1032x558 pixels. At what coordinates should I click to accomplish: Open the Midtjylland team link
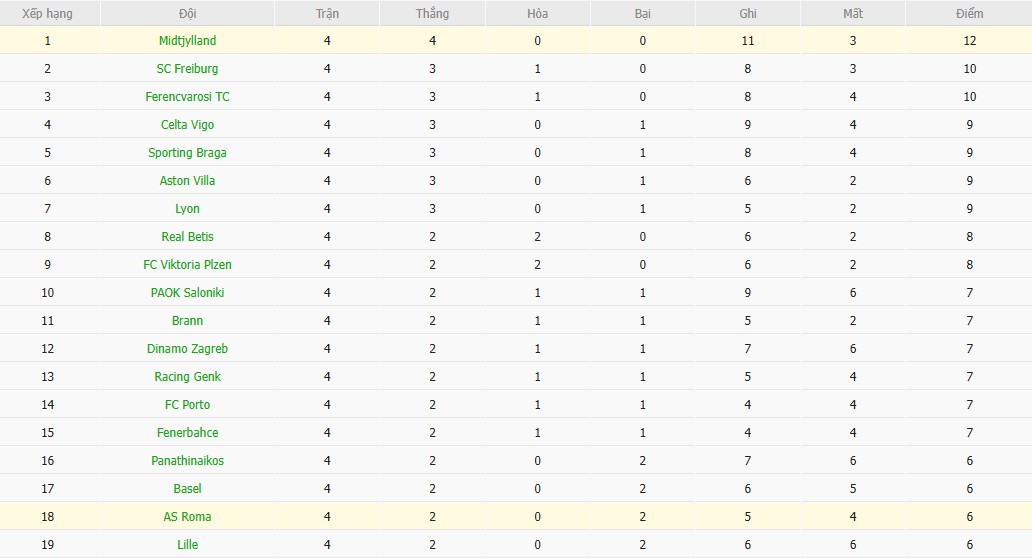[x=187, y=41]
